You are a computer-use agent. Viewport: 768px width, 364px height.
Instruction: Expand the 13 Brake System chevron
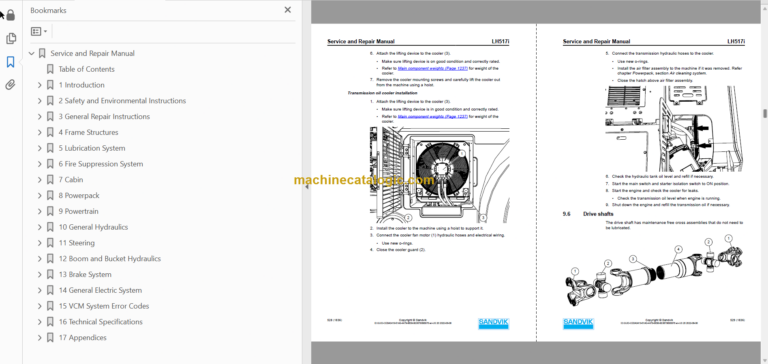[x=40, y=274]
